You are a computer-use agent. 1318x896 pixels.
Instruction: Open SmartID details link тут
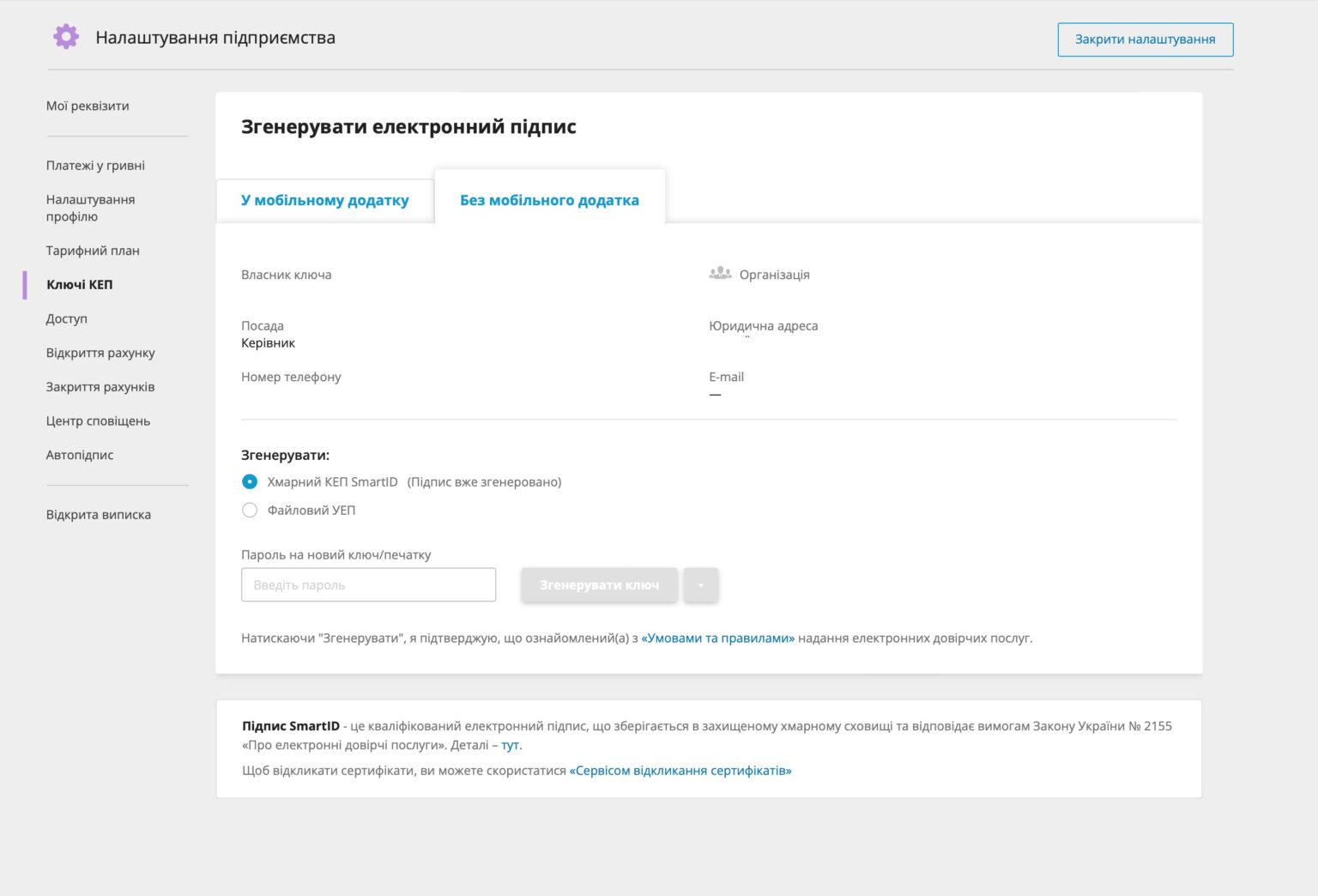[511, 745]
